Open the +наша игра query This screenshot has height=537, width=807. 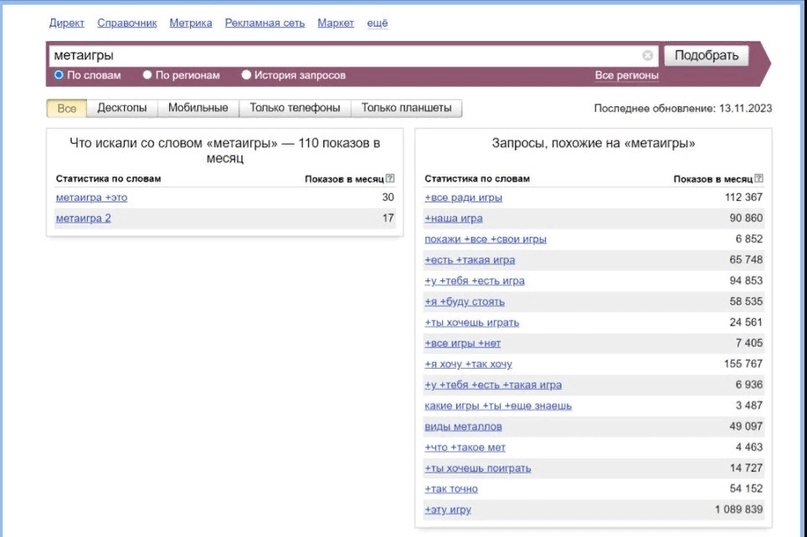[453, 218]
